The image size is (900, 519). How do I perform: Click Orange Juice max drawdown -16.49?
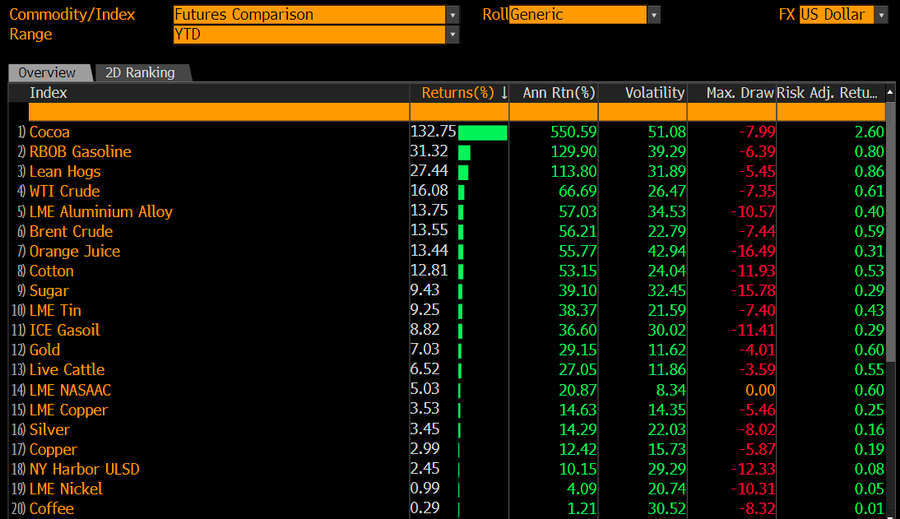click(x=752, y=251)
